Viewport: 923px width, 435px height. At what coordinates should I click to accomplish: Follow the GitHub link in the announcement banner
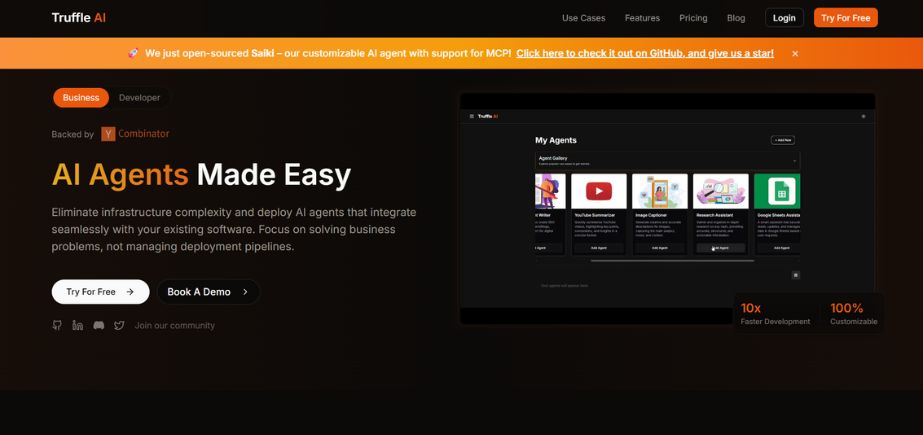pyautogui.click(x=644, y=53)
